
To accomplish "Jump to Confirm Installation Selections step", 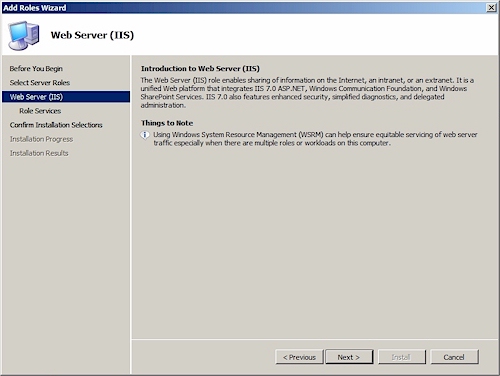I will tap(56, 125).
